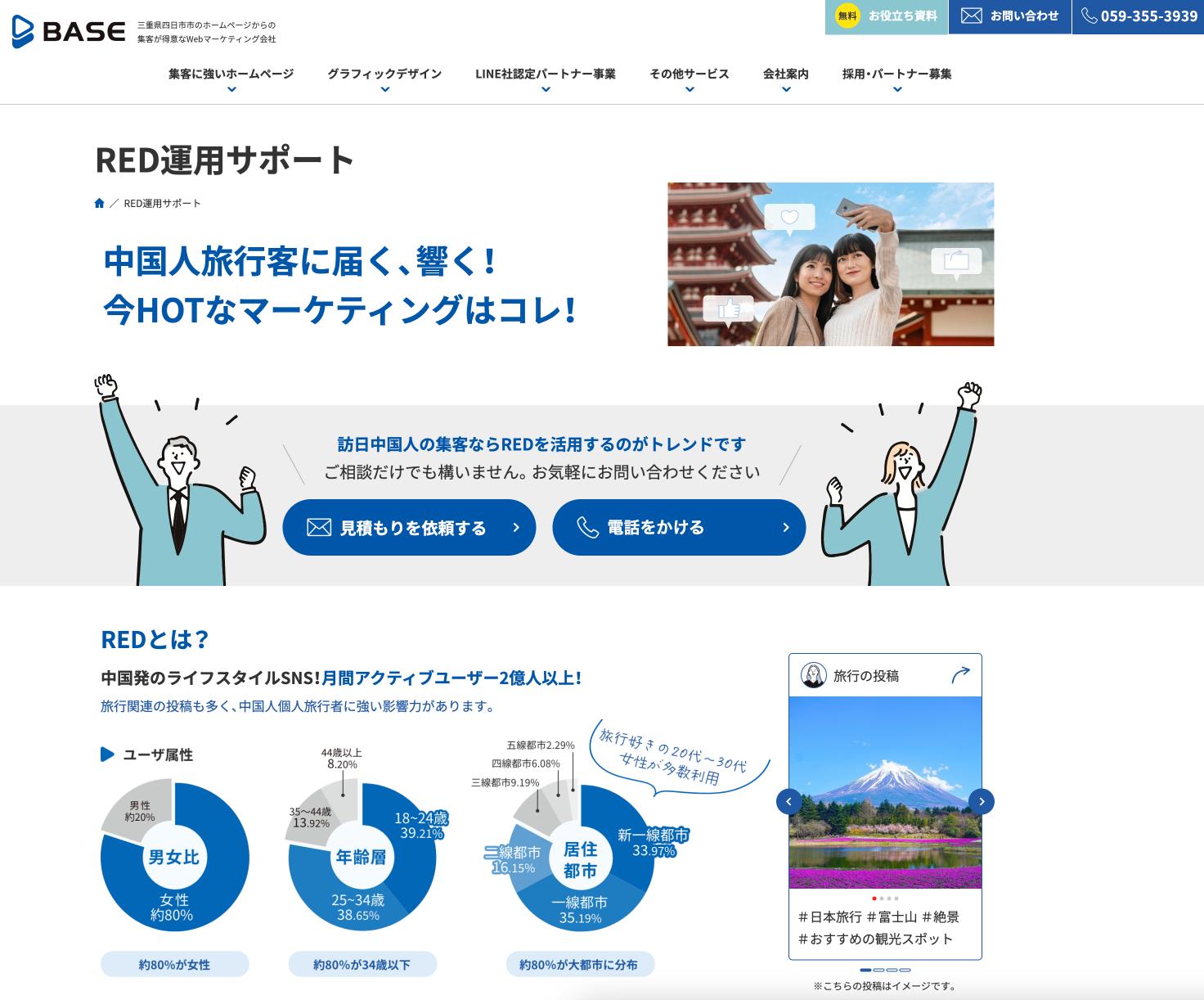The width and height of the screenshot is (1204, 1000).
Task: Click the 年齢層 donut chart center
Action: coord(361,857)
